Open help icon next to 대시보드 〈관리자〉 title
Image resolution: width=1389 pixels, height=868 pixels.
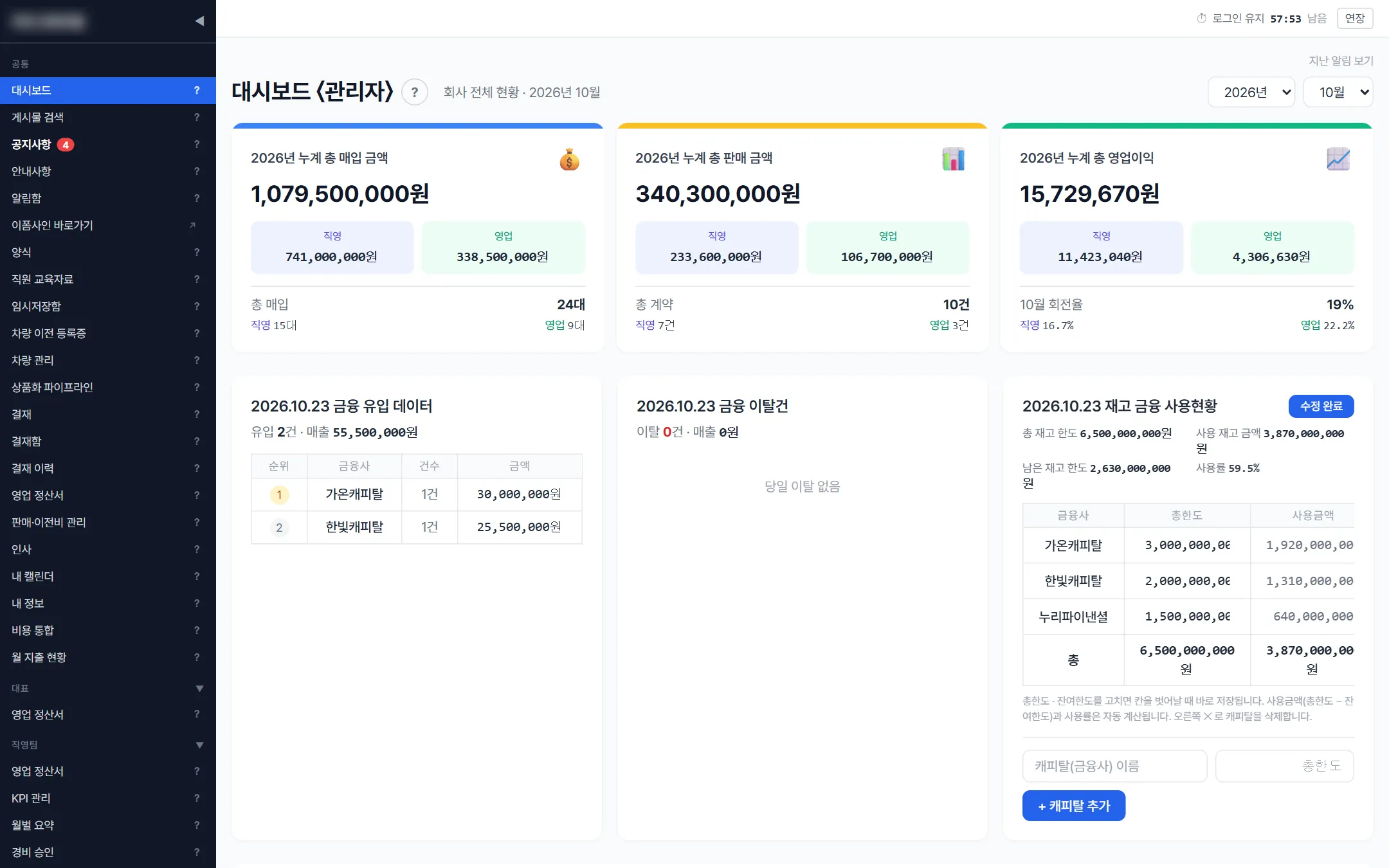click(415, 92)
